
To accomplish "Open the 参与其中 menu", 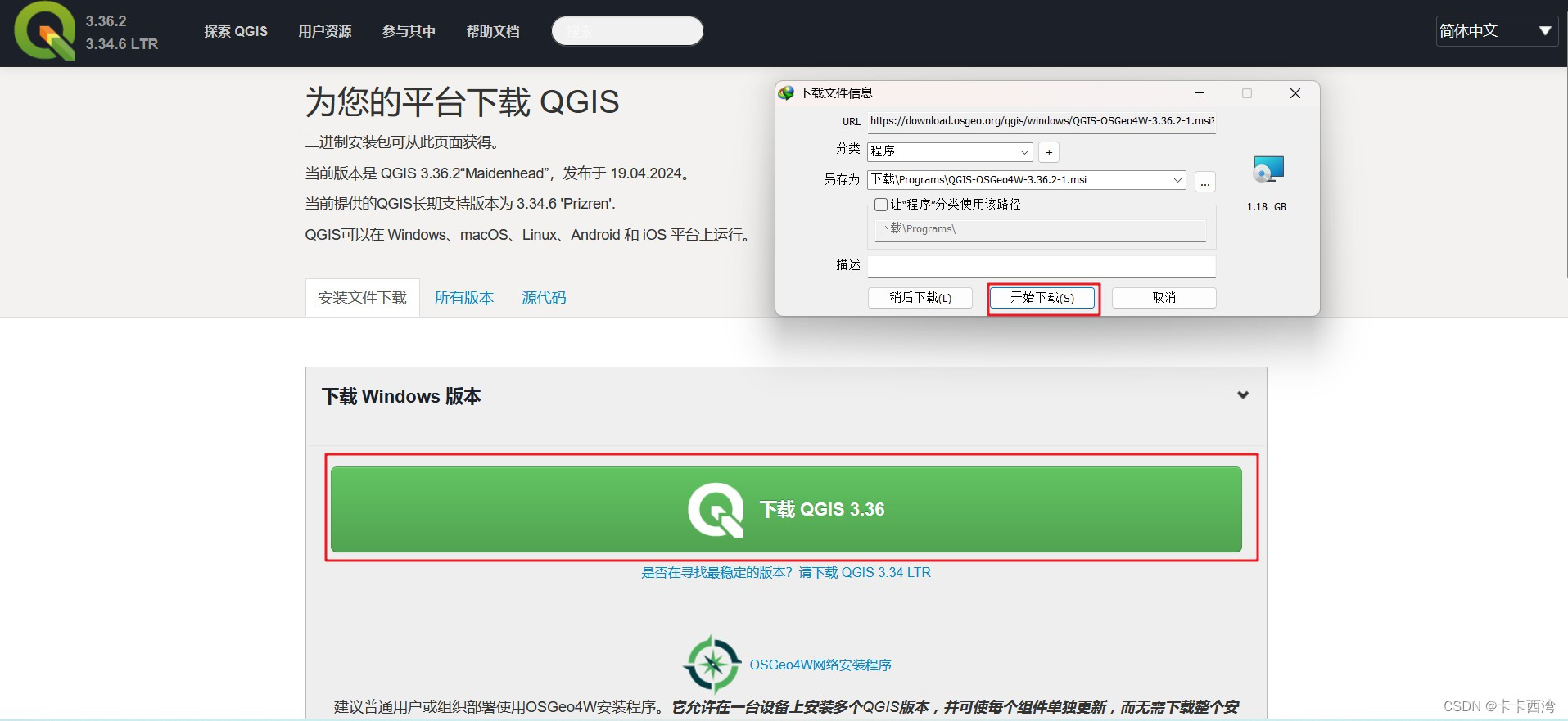I will (x=409, y=31).
